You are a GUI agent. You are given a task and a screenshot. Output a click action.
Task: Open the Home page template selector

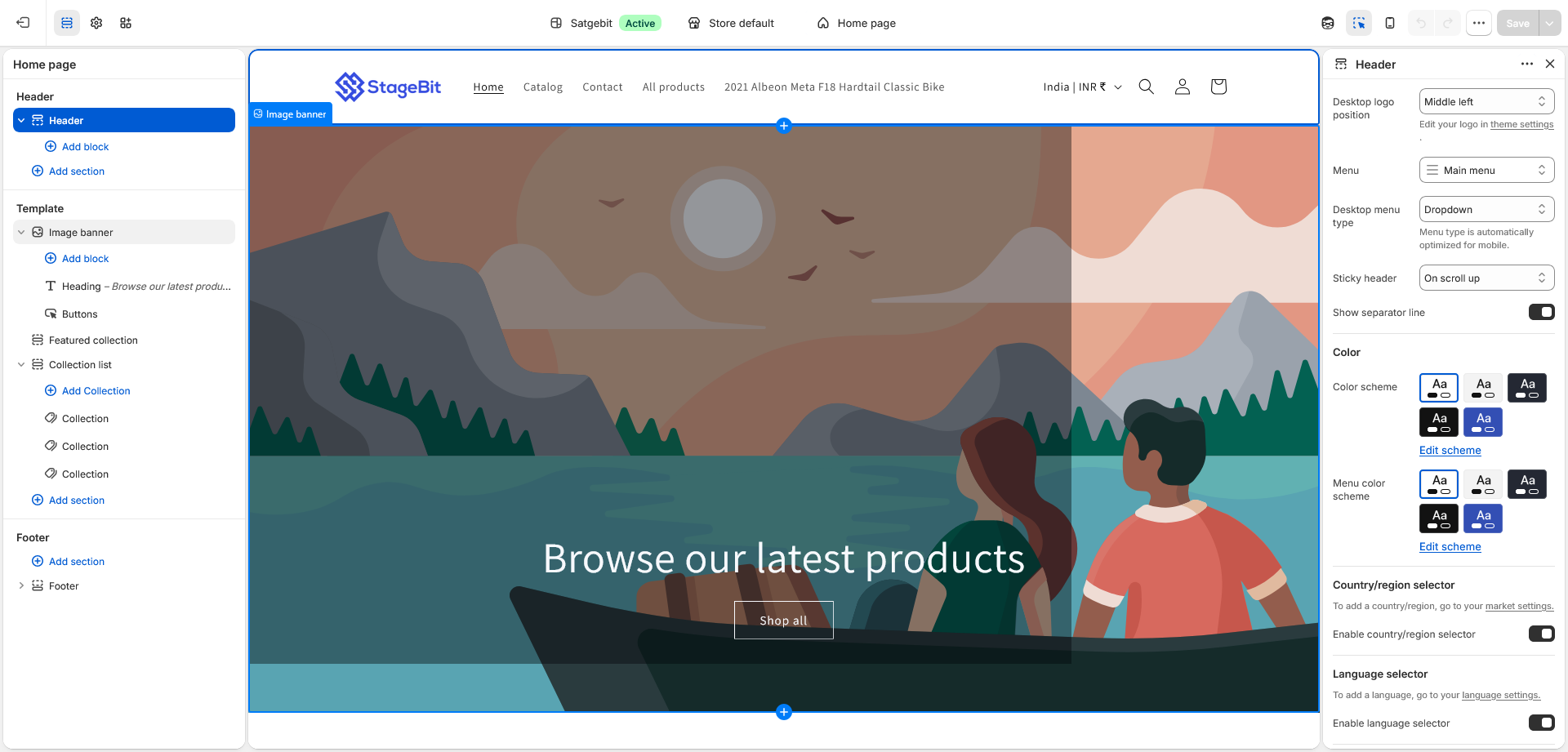(857, 23)
